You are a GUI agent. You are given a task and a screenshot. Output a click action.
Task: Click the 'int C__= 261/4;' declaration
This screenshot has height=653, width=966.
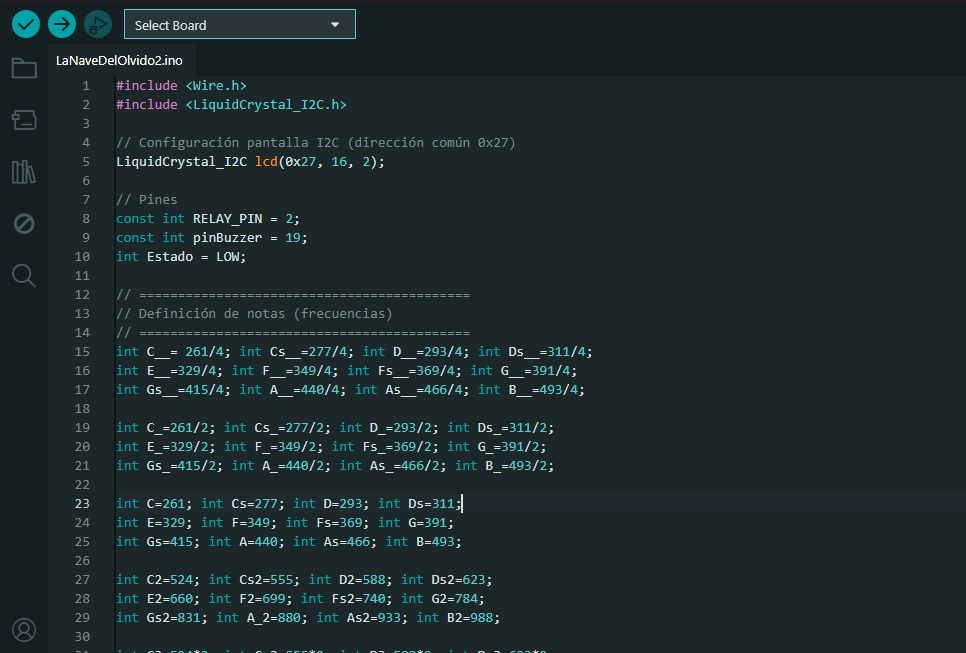[x=173, y=352]
